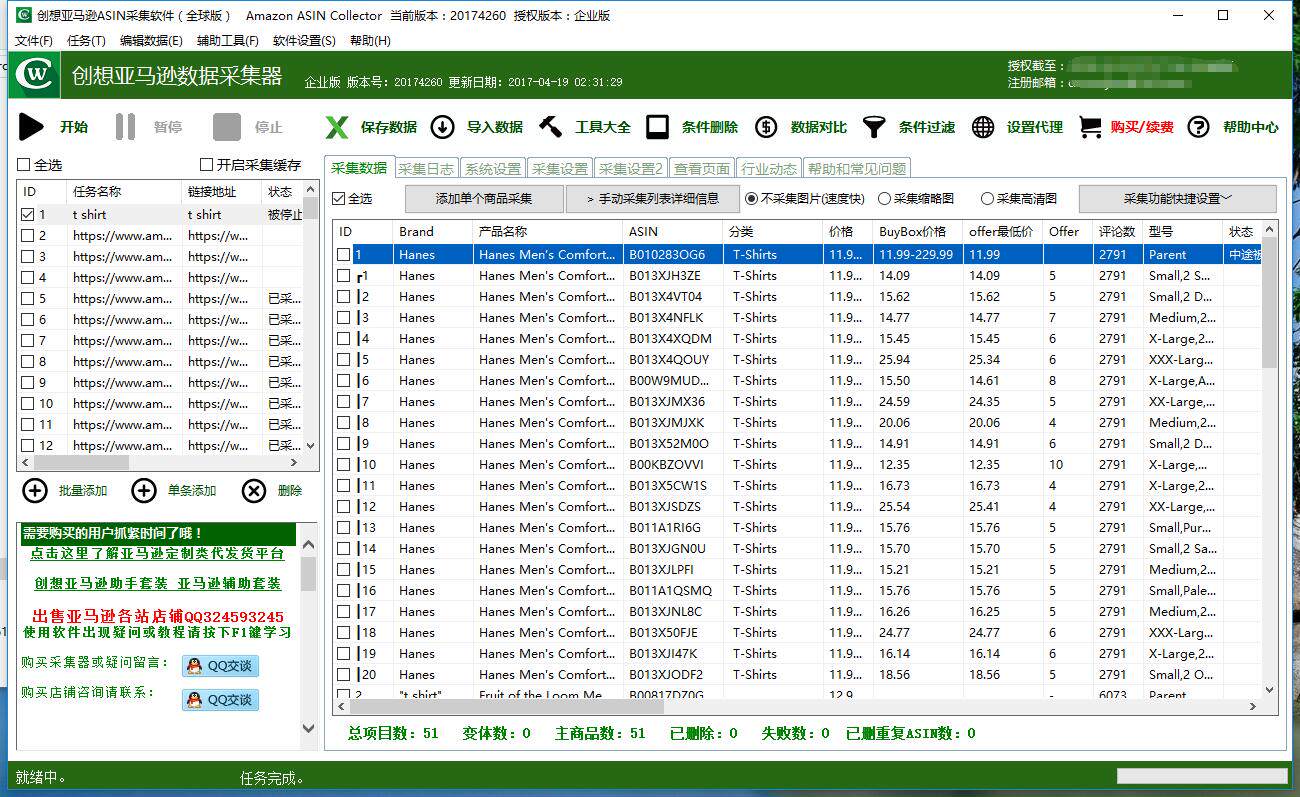Viewport: 1300px width, 797px height.
Task: Click the shopping cart Buy/Renew (购买/续费) icon
Action: point(1090,127)
